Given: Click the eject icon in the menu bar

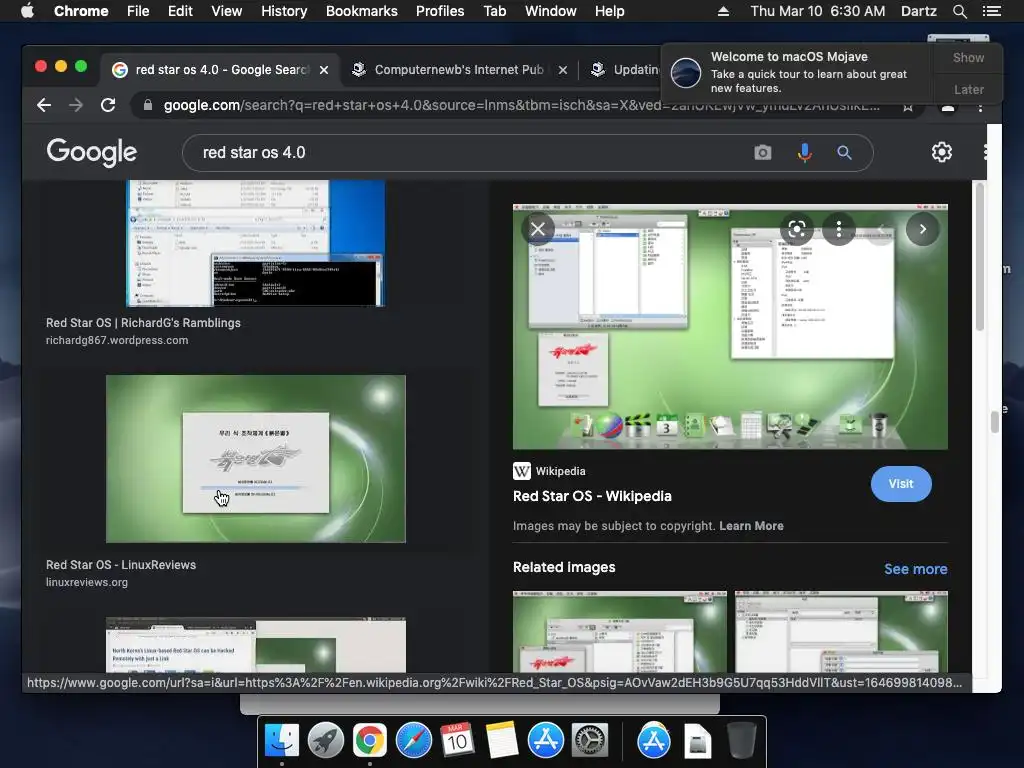Looking at the screenshot, I should [724, 11].
